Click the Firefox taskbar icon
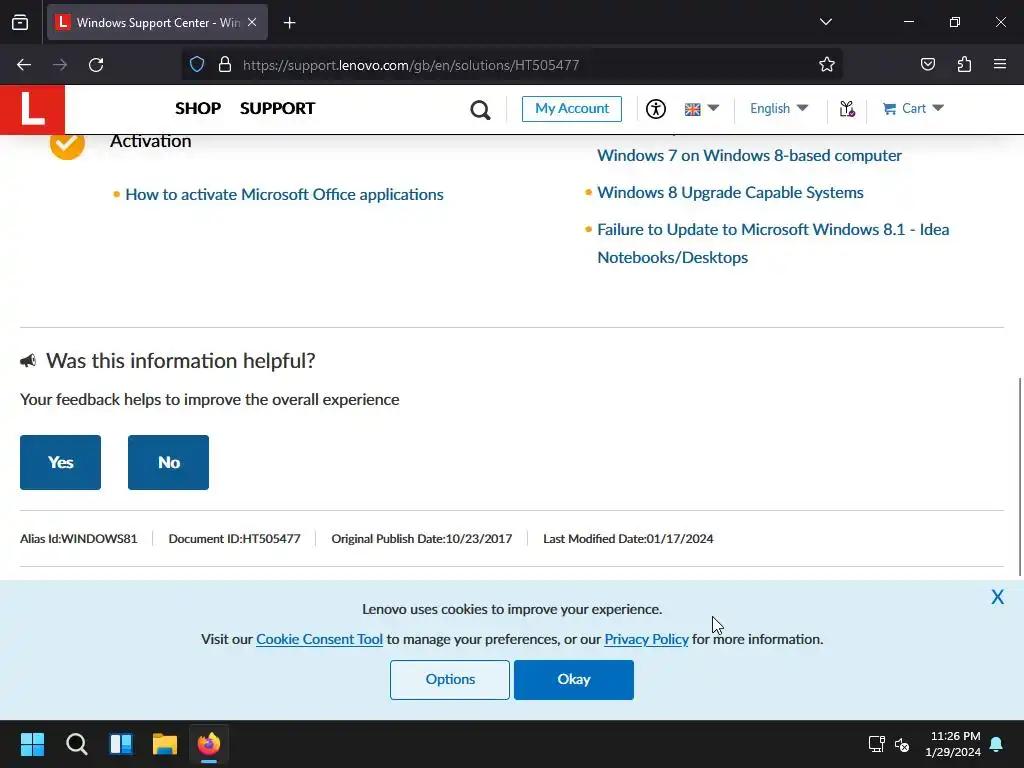 pos(209,744)
